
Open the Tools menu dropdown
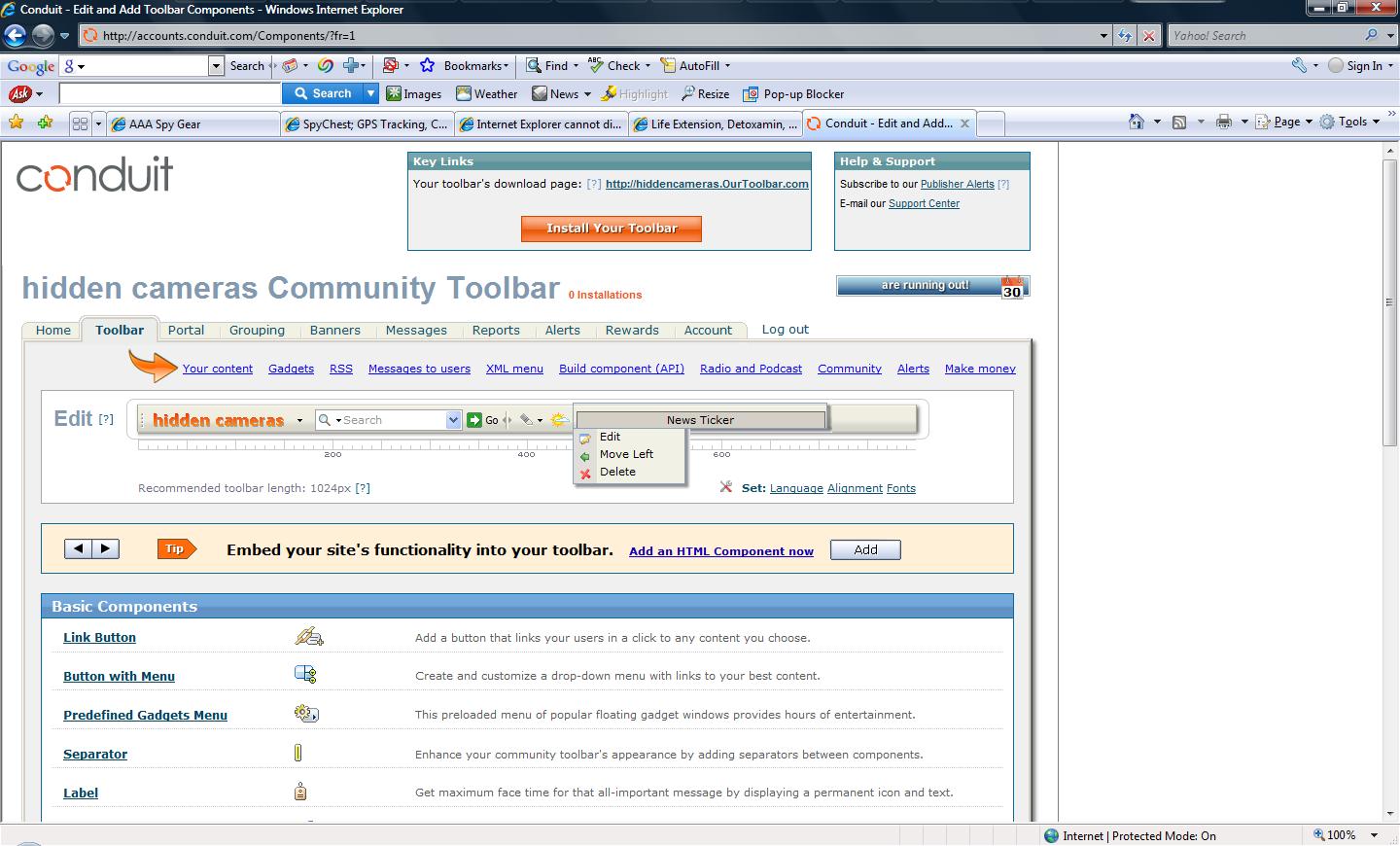pyautogui.click(x=1376, y=122)
